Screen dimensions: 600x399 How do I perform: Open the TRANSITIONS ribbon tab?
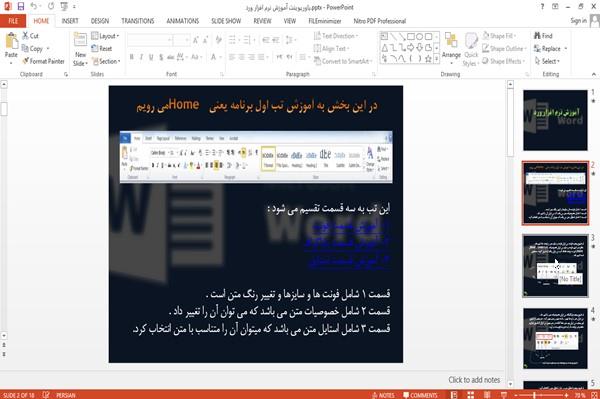point(138,21)
